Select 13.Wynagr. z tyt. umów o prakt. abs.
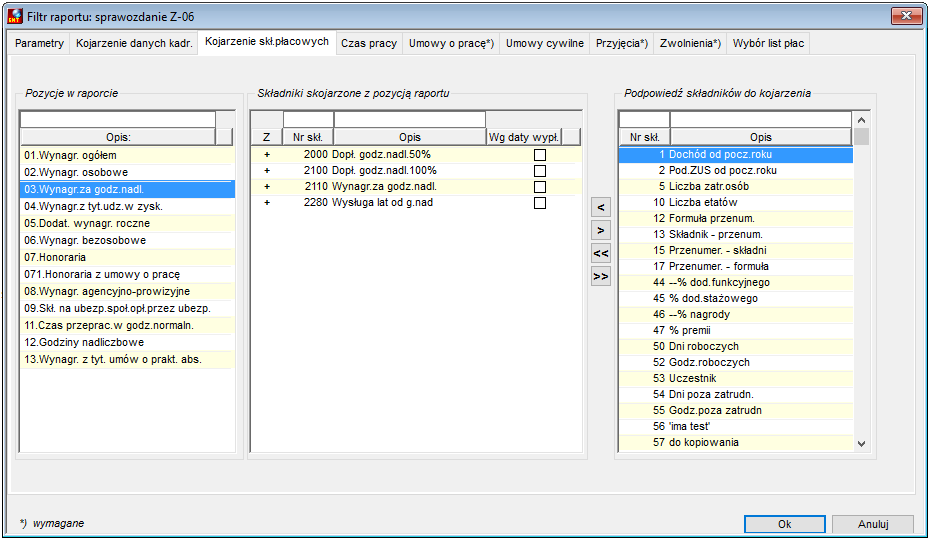Screen dimensions: 929x540 [x=127, y=359]
